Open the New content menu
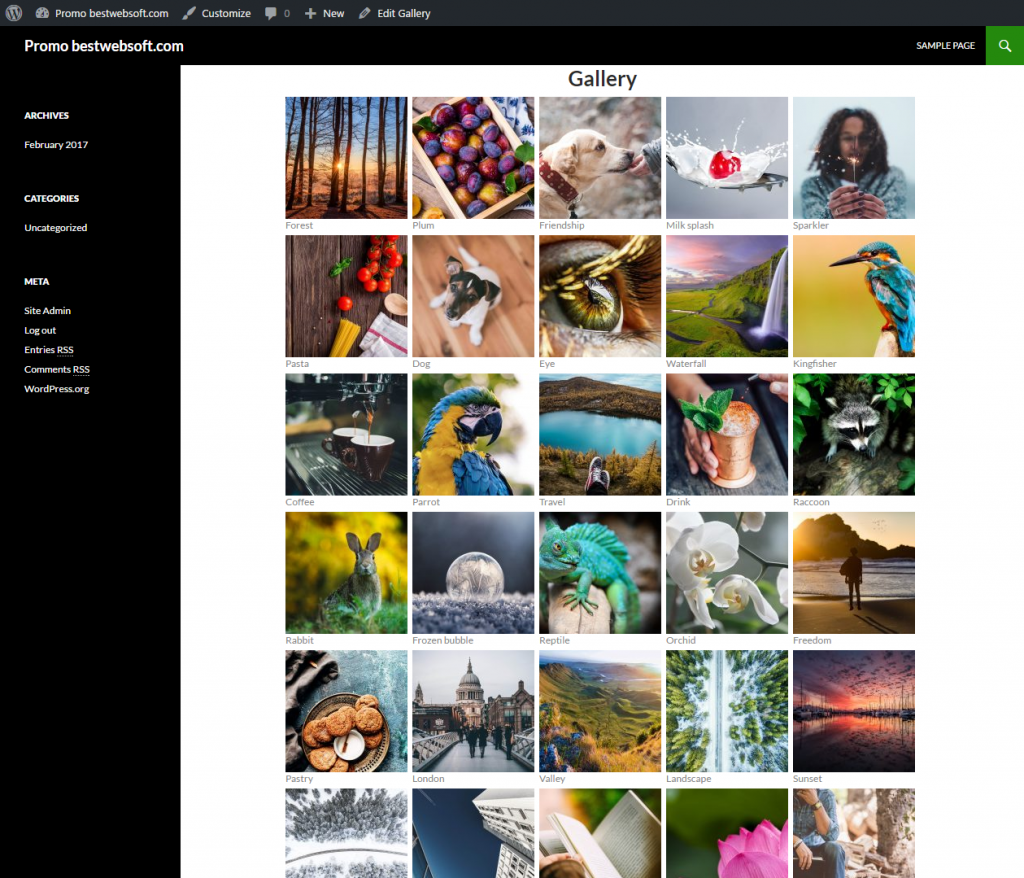Viewport: 1024px width, 878px height. tap(325, 13)
